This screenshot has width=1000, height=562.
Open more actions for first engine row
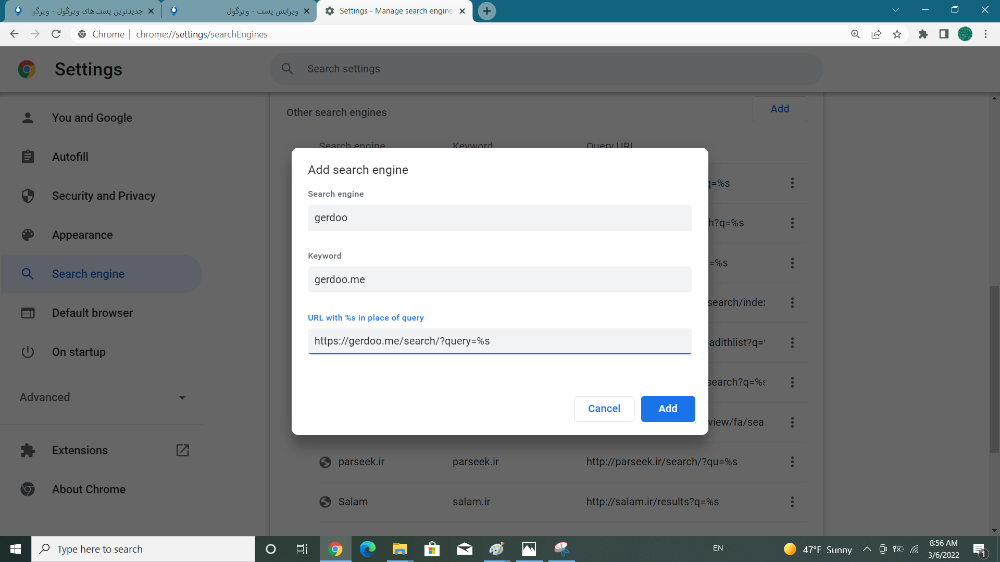(x=792, y=183)
